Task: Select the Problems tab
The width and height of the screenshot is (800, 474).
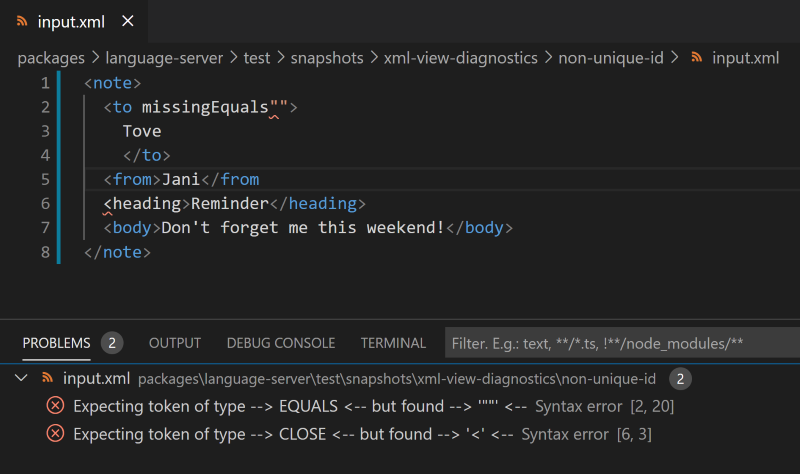Action: click(x=56, y=343)
